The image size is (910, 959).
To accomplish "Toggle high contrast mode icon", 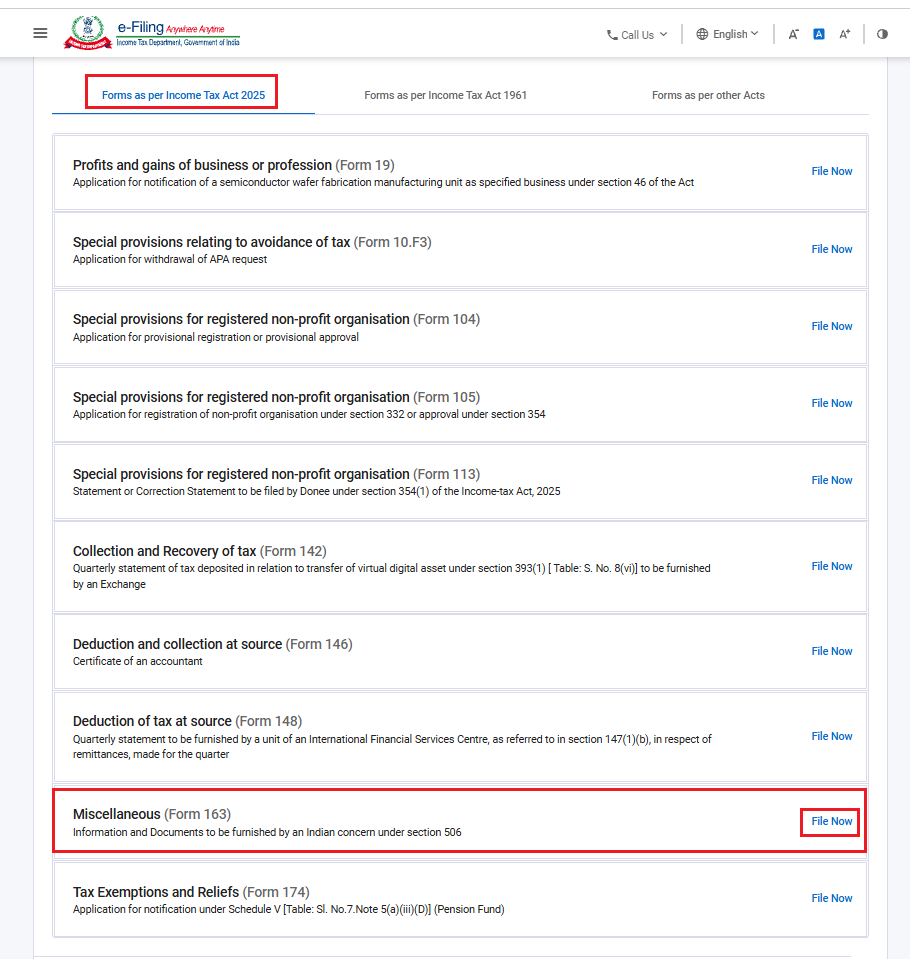I will coord(882,34).
